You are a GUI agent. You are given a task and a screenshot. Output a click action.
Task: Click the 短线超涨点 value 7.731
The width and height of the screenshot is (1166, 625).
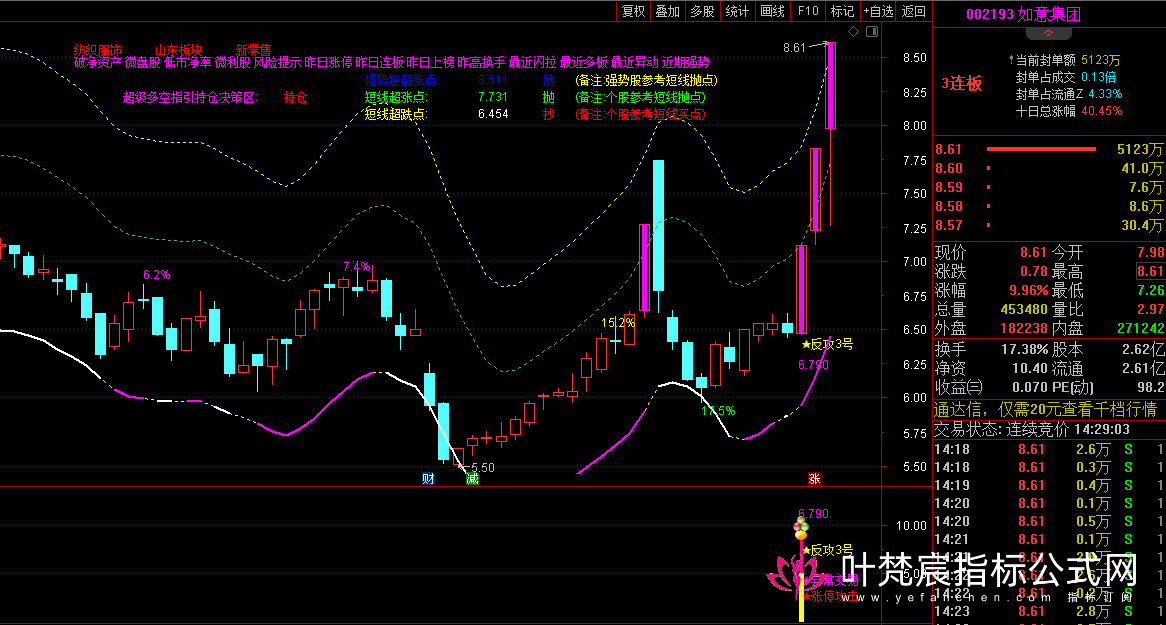pos(494,97)
